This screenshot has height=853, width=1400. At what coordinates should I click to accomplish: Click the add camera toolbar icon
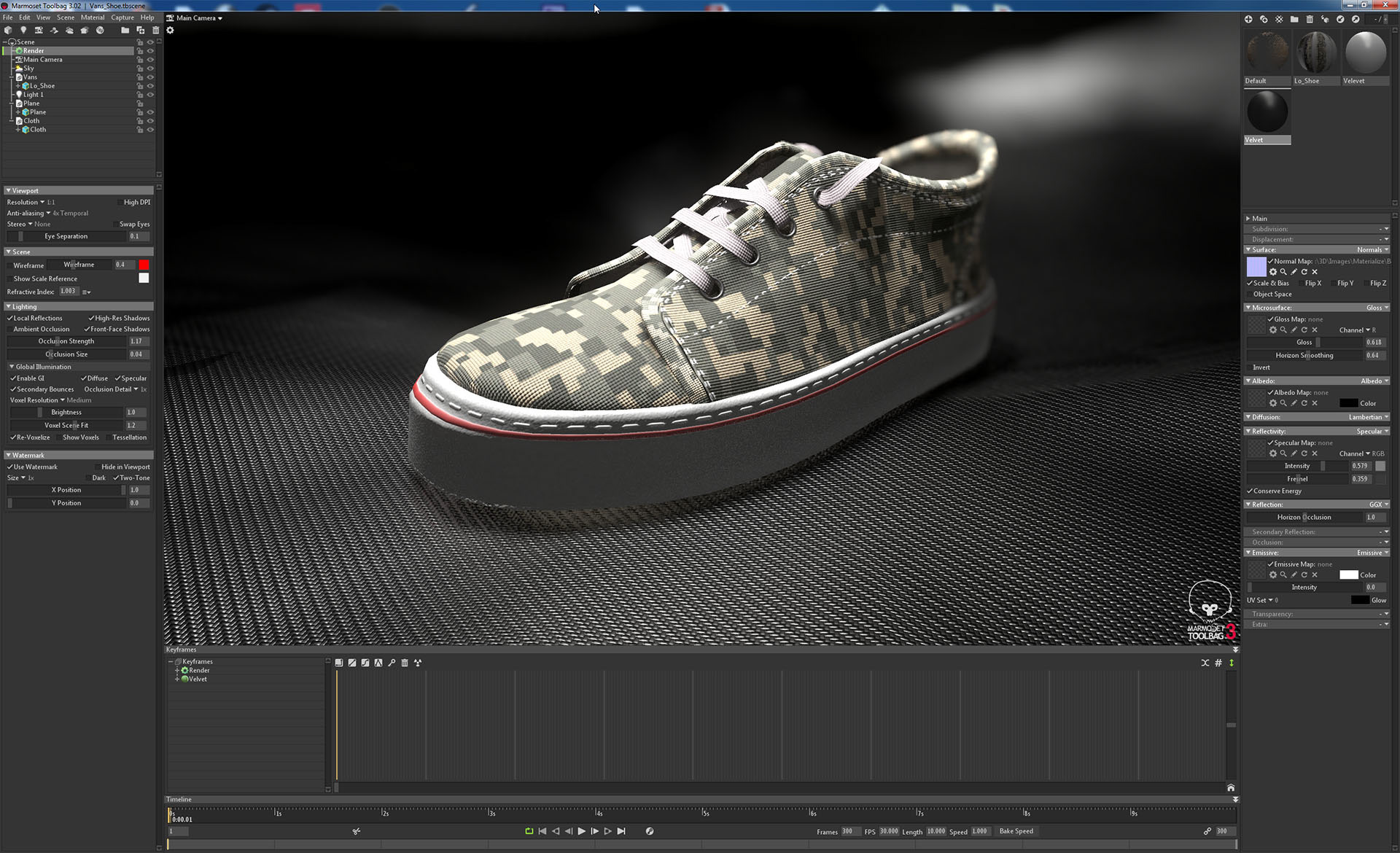click(39, 30)
